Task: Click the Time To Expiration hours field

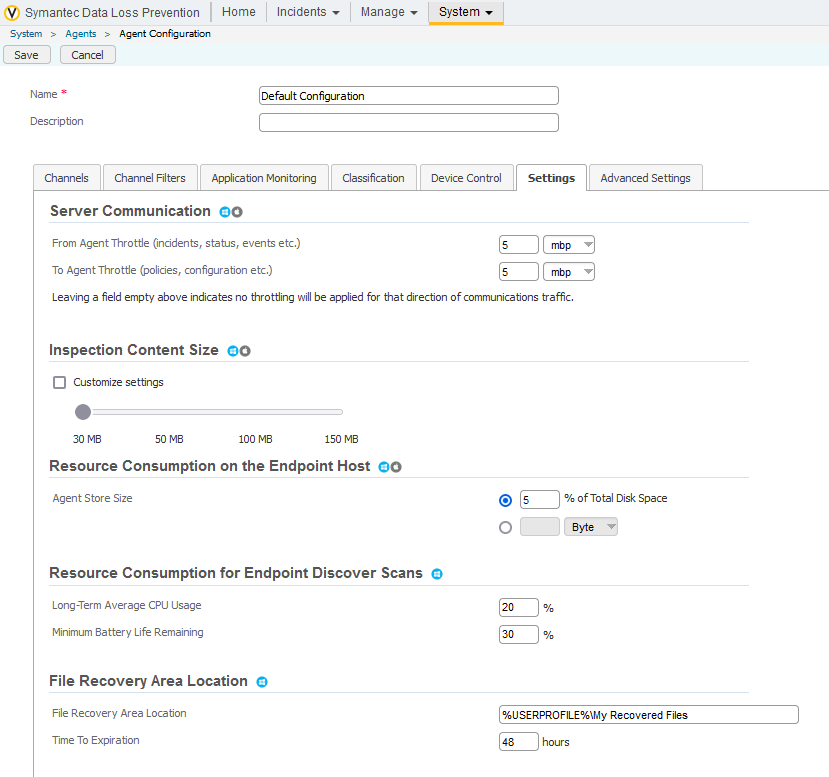Action: 518,741
